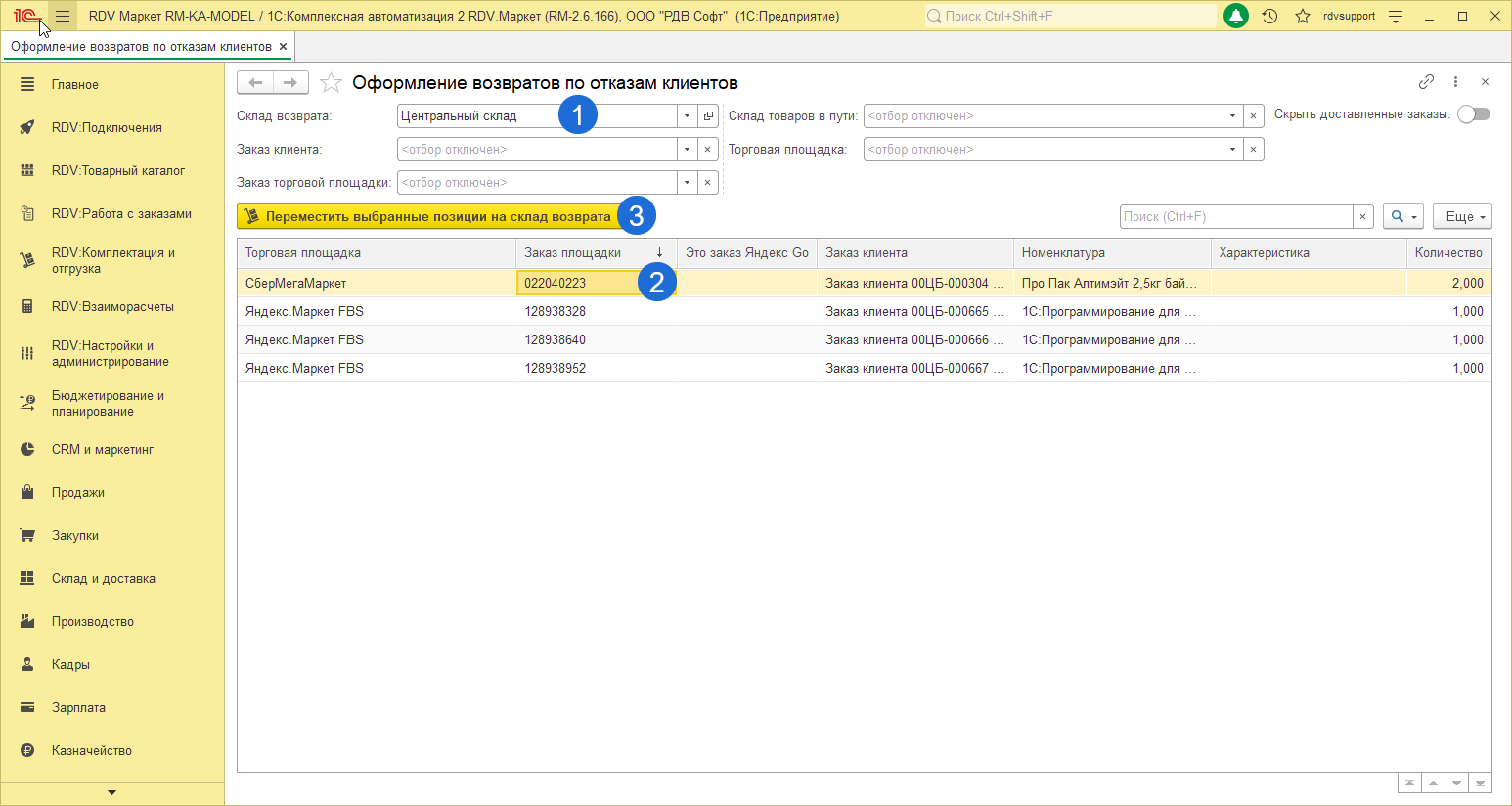1512x806 pixels.
Task: Copy link to this form icon
Action: pyautogui.click(x=1426, y=82)
